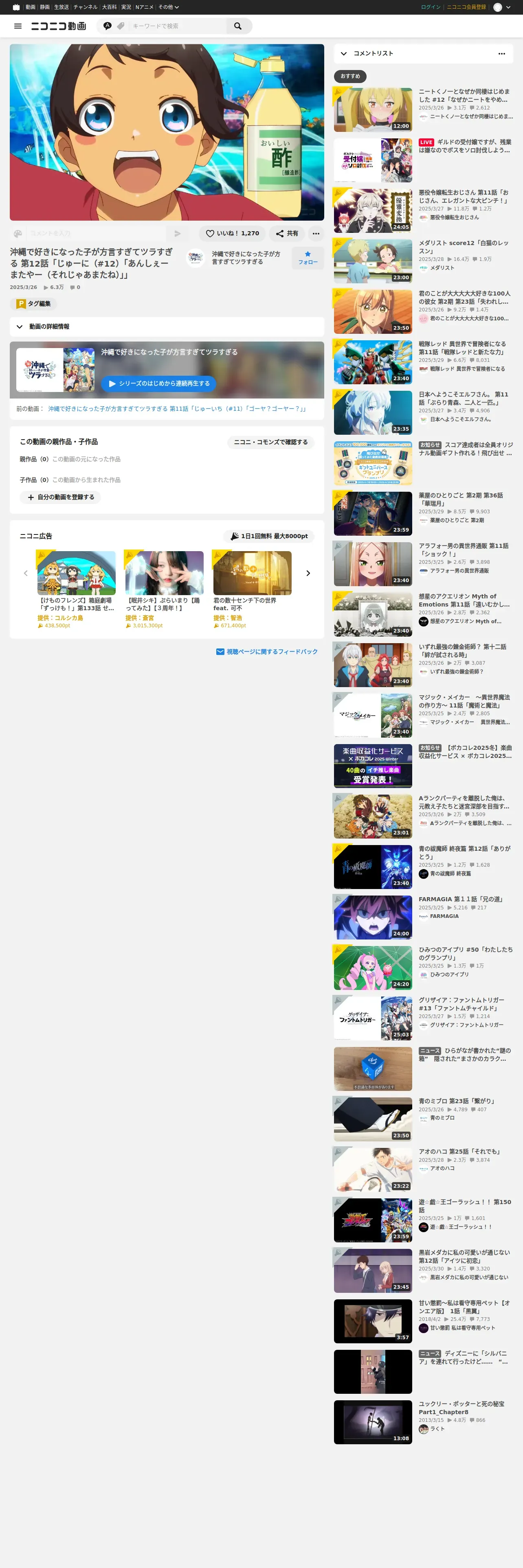Image resolution: width=523 pixels, height=1568 pixels.
Task: Click the main video player
Action: click(x=167, y=132)
